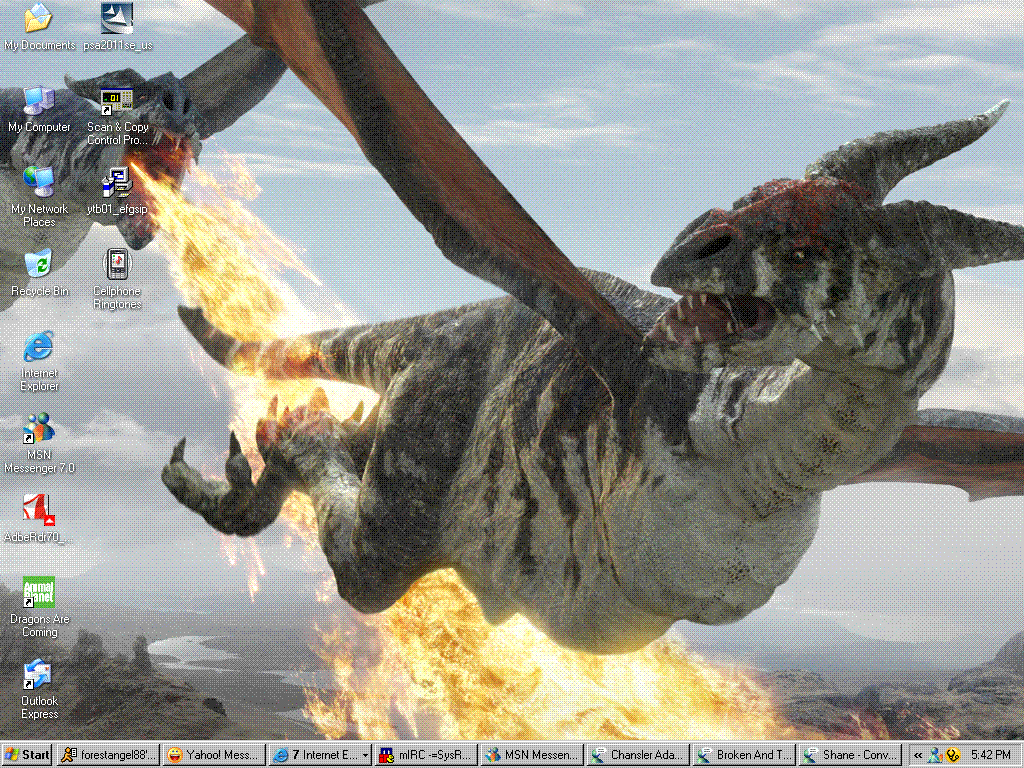Image resolution: width=1024 pixels, height=768 pixels.
Task: Select the ytb01_efgsip installer icon
Action: point(118,191)
